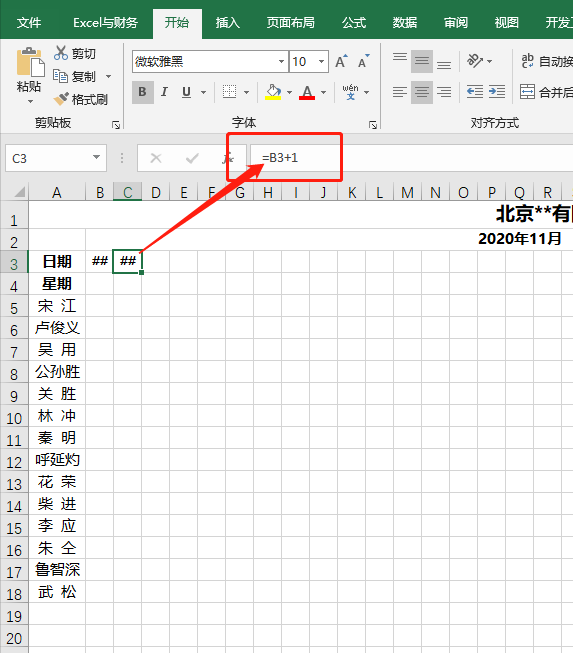The width and height of the screenshot is (573, 653).
Task: Click the 2020年11月 title cell
Action: click(520, 239)
